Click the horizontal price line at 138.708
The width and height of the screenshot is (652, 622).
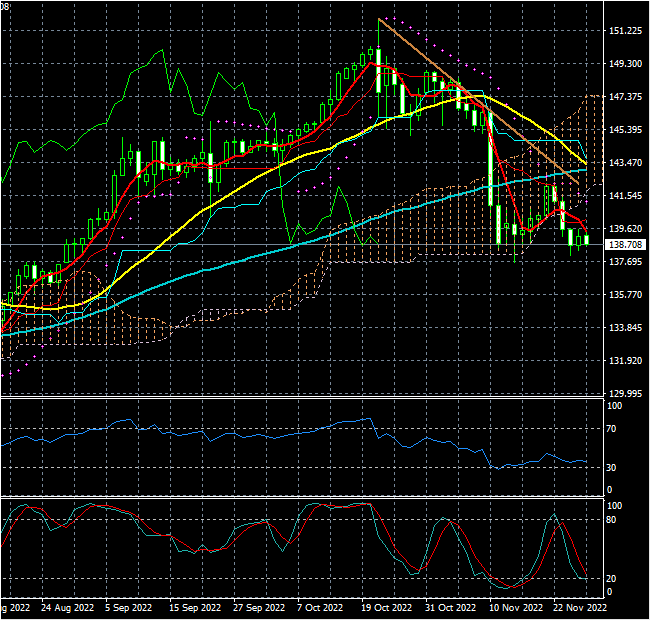click(x=301, y=244)
